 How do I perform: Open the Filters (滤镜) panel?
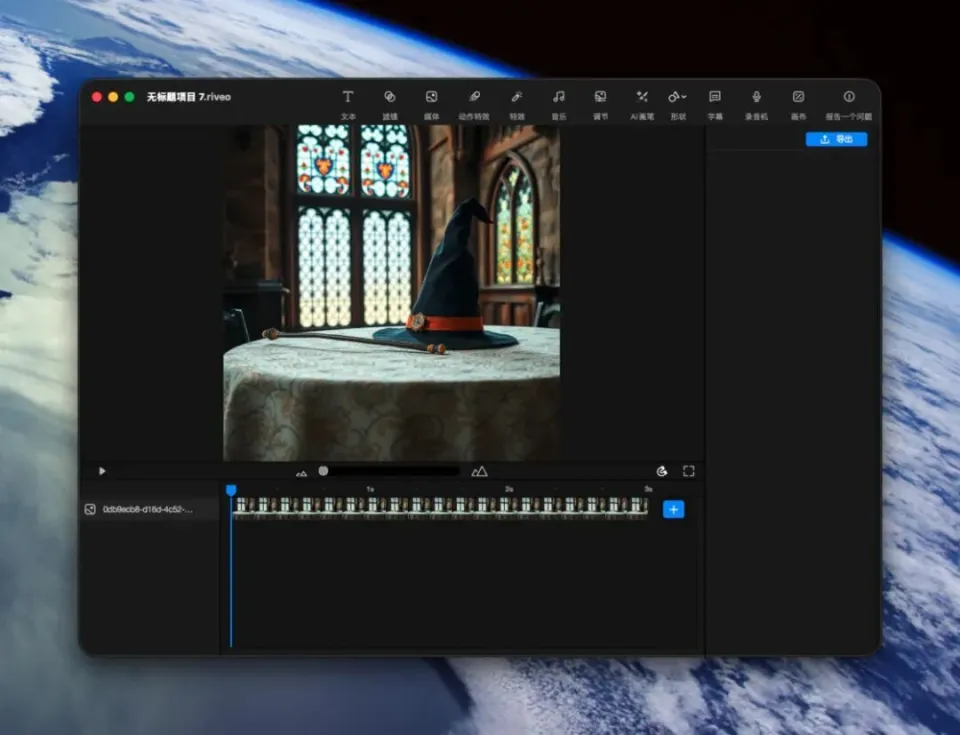click(x=390, y=98)
